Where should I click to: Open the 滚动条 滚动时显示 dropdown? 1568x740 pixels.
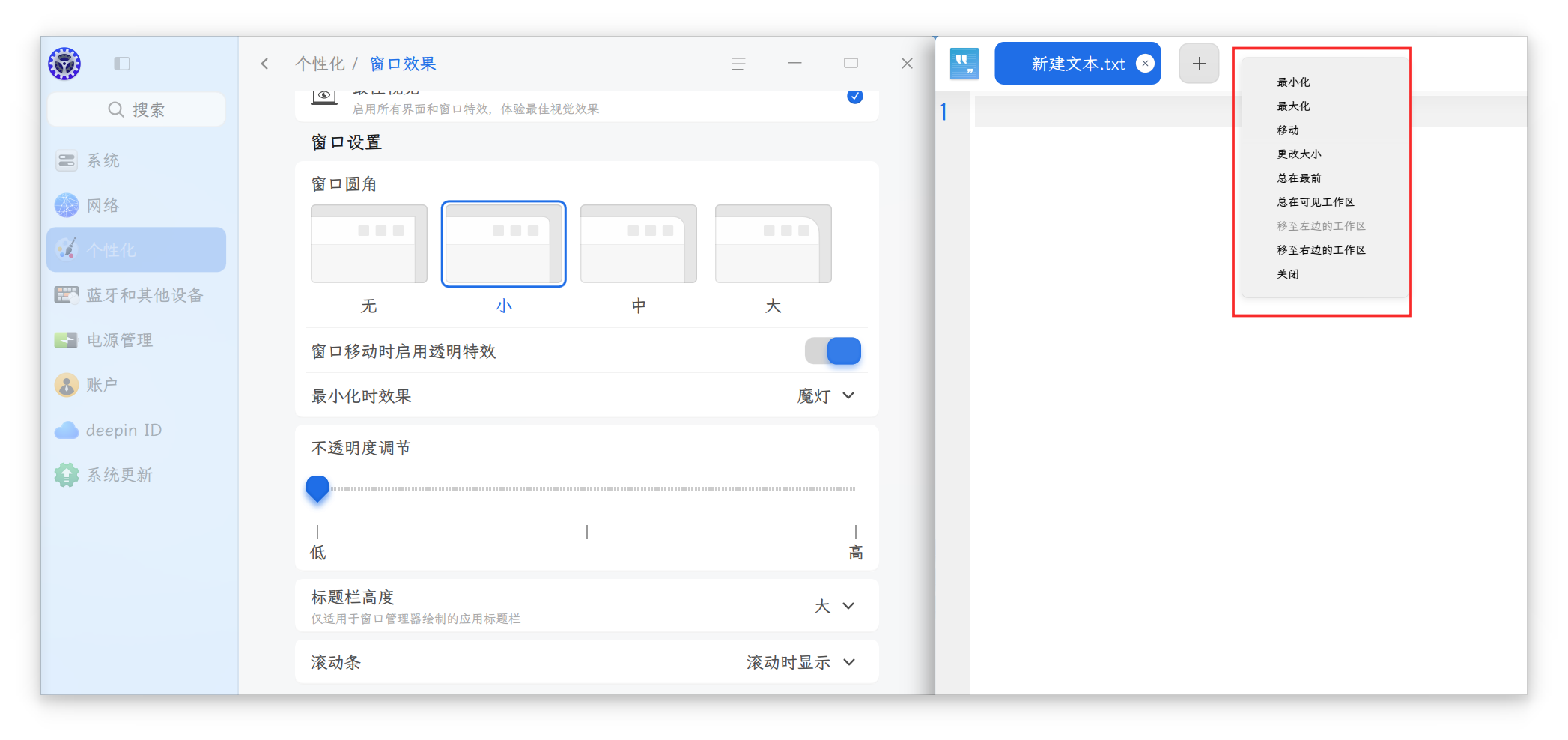pyautogui.click(x=800, y=662)
